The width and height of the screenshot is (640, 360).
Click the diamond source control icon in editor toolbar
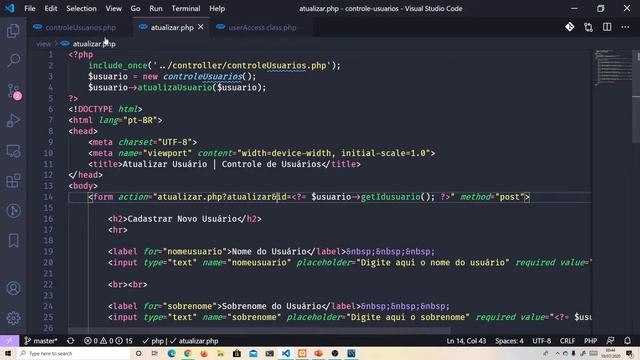tap(569, 27)
